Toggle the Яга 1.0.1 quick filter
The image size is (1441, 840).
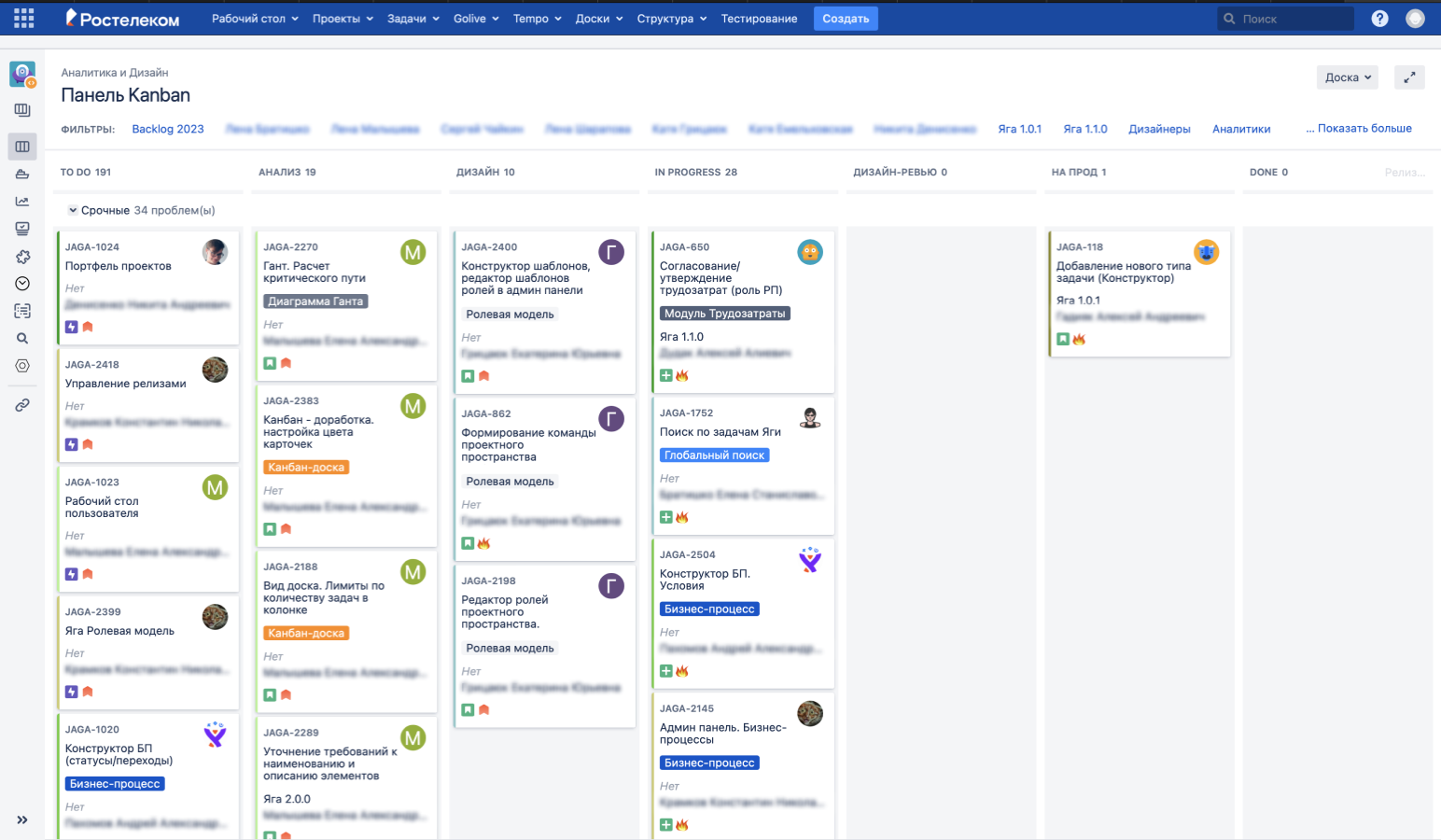pos(1019,129)
